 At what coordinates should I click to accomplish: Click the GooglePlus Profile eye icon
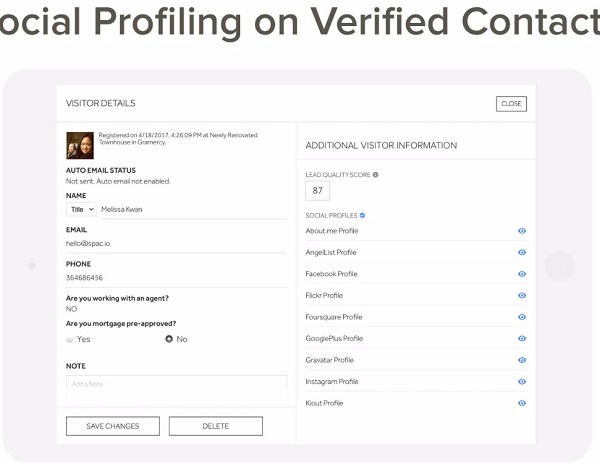pos(522,338)
